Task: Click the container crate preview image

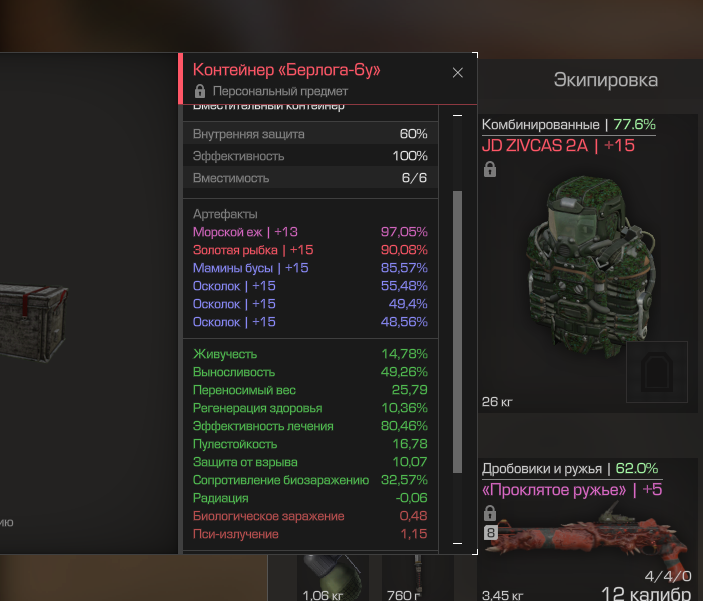Action: point(31,322)
